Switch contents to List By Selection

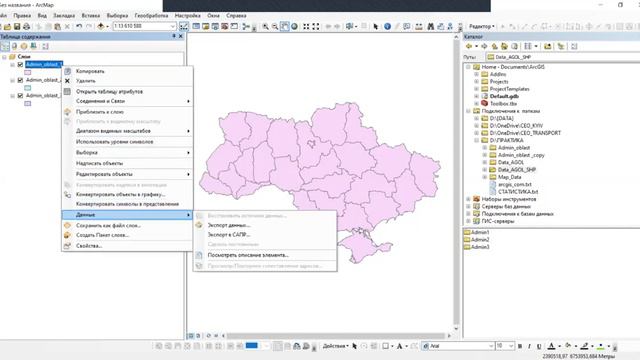point(33,46)
